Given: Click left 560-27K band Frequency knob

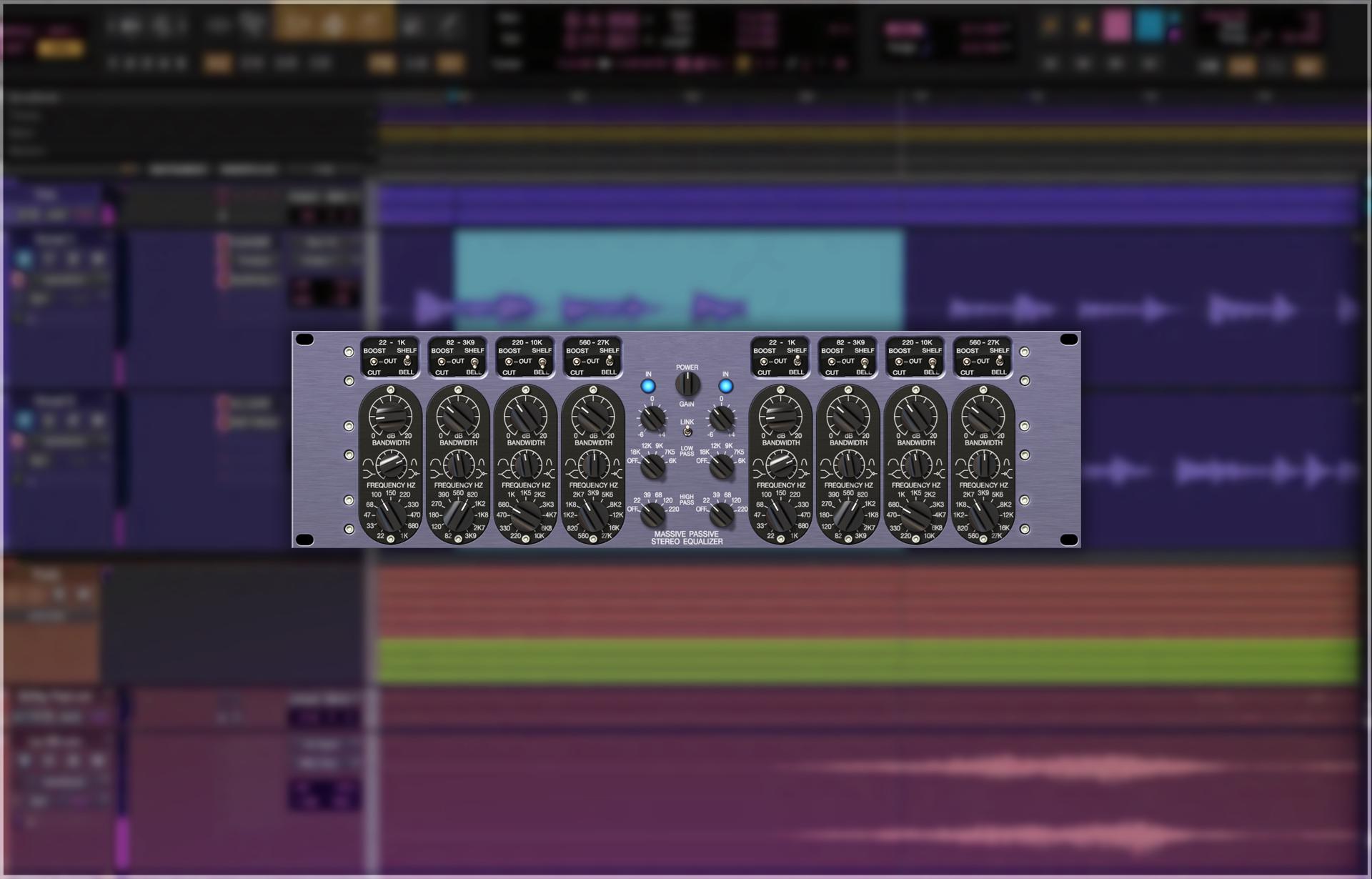Looking at the screenshot, I should tap(593, 515).
